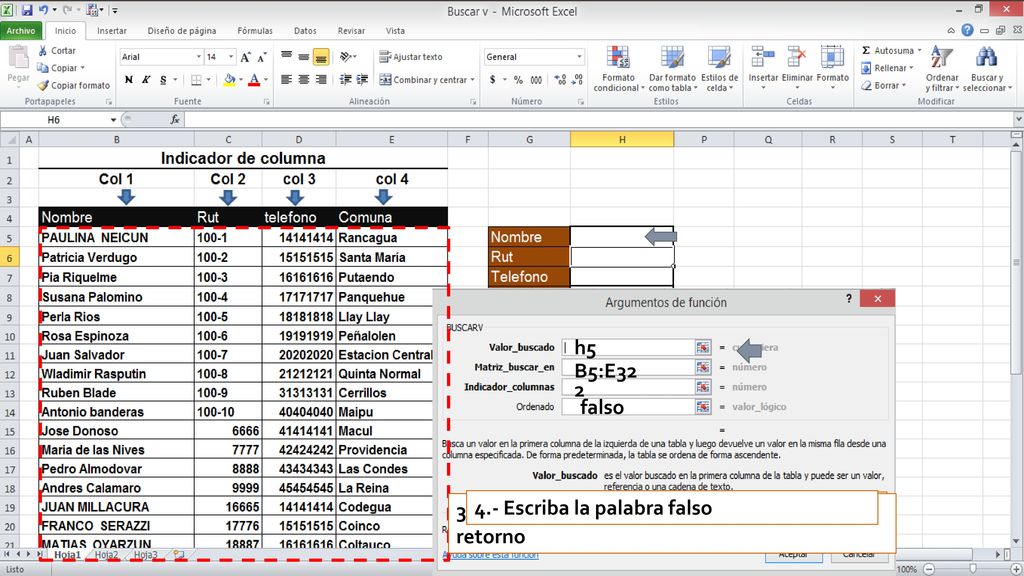Toggle bold N formatting

(x=129, y=80)
